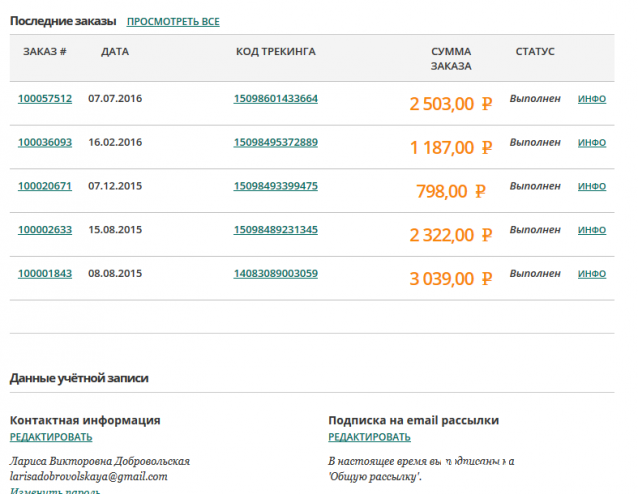Click the account email address text
The width and height of the screenshot is (638, 494).
[x=88, y=477]
